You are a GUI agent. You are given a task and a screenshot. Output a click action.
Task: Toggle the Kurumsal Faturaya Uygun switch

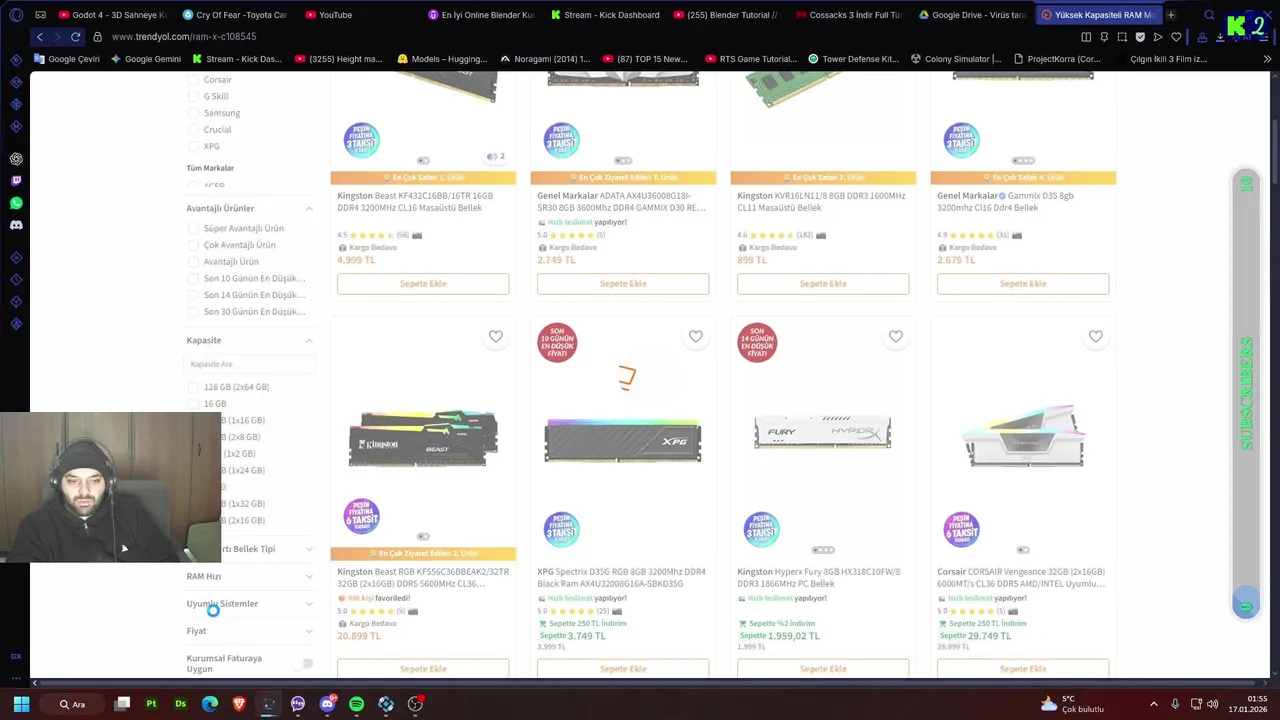point(303,663)
